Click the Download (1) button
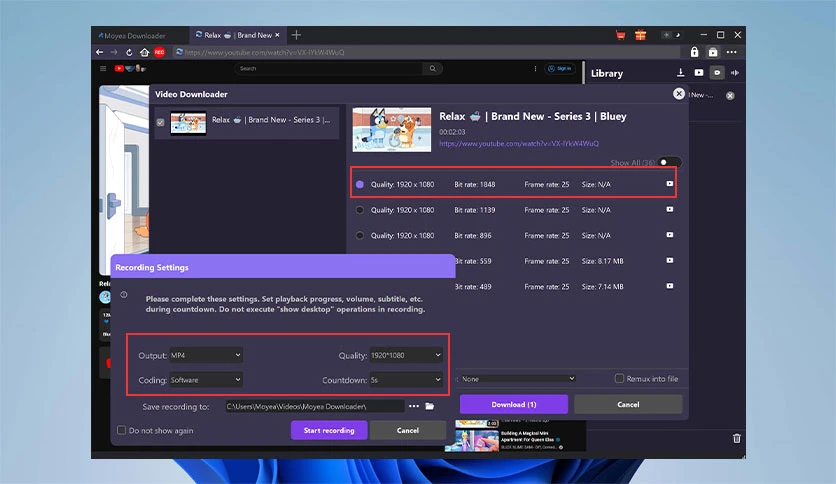This screenshot has height=484, width=836. [514, 405]
